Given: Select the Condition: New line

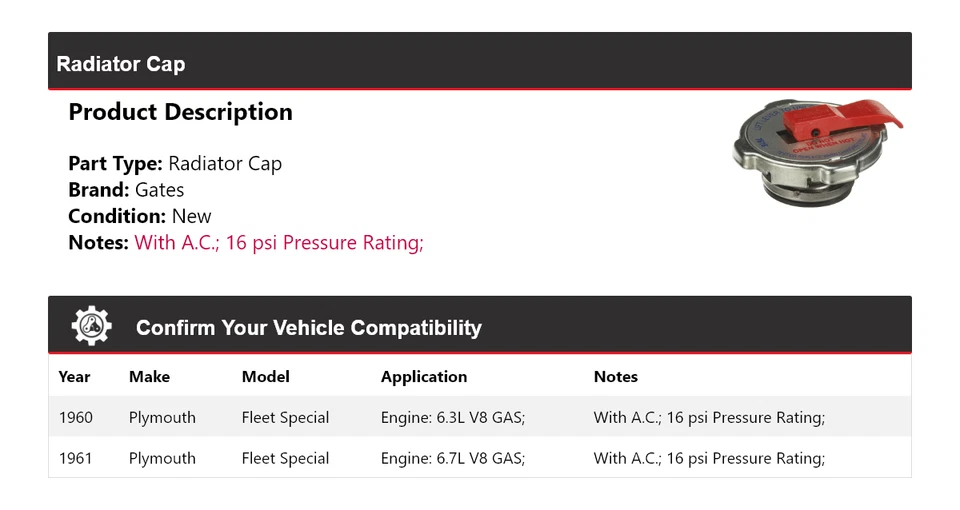Looking at the screenshot, I should (140, 216).
